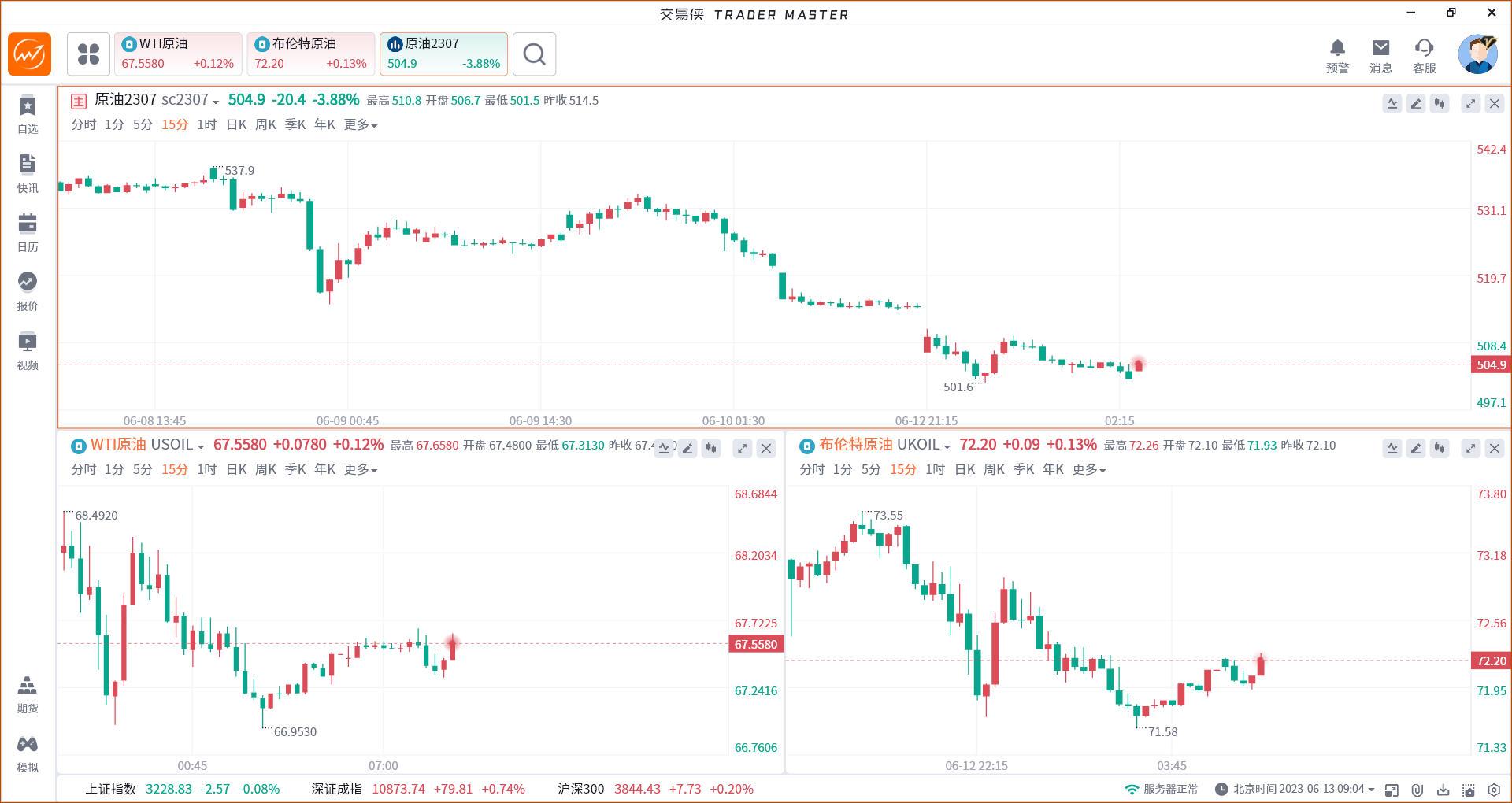The width and height of the screenshot is (1512, 803).
Task: Switch to the WTI原油 quote tab
Action: [x=178, y=54]
